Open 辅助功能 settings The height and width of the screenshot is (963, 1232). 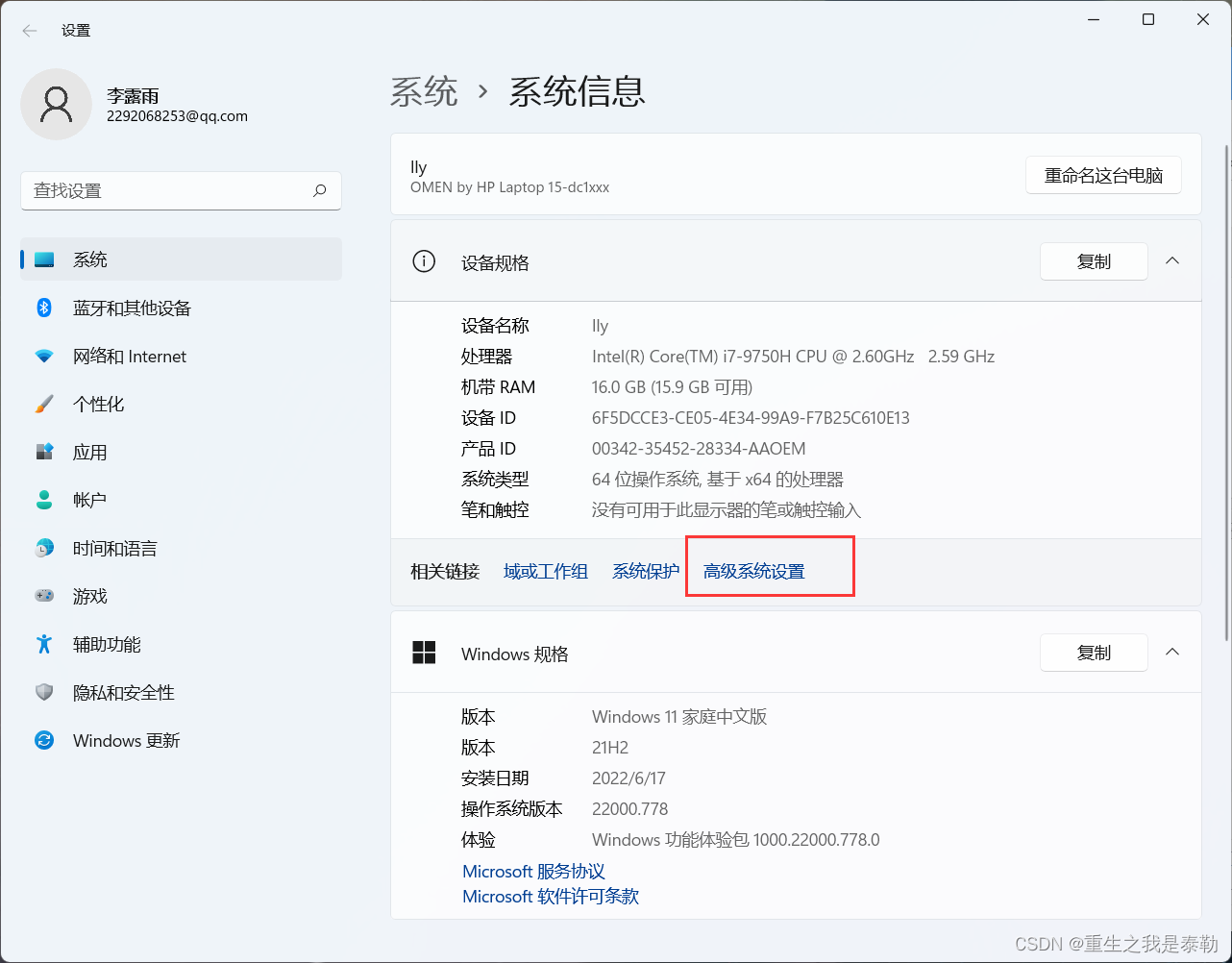181,644
